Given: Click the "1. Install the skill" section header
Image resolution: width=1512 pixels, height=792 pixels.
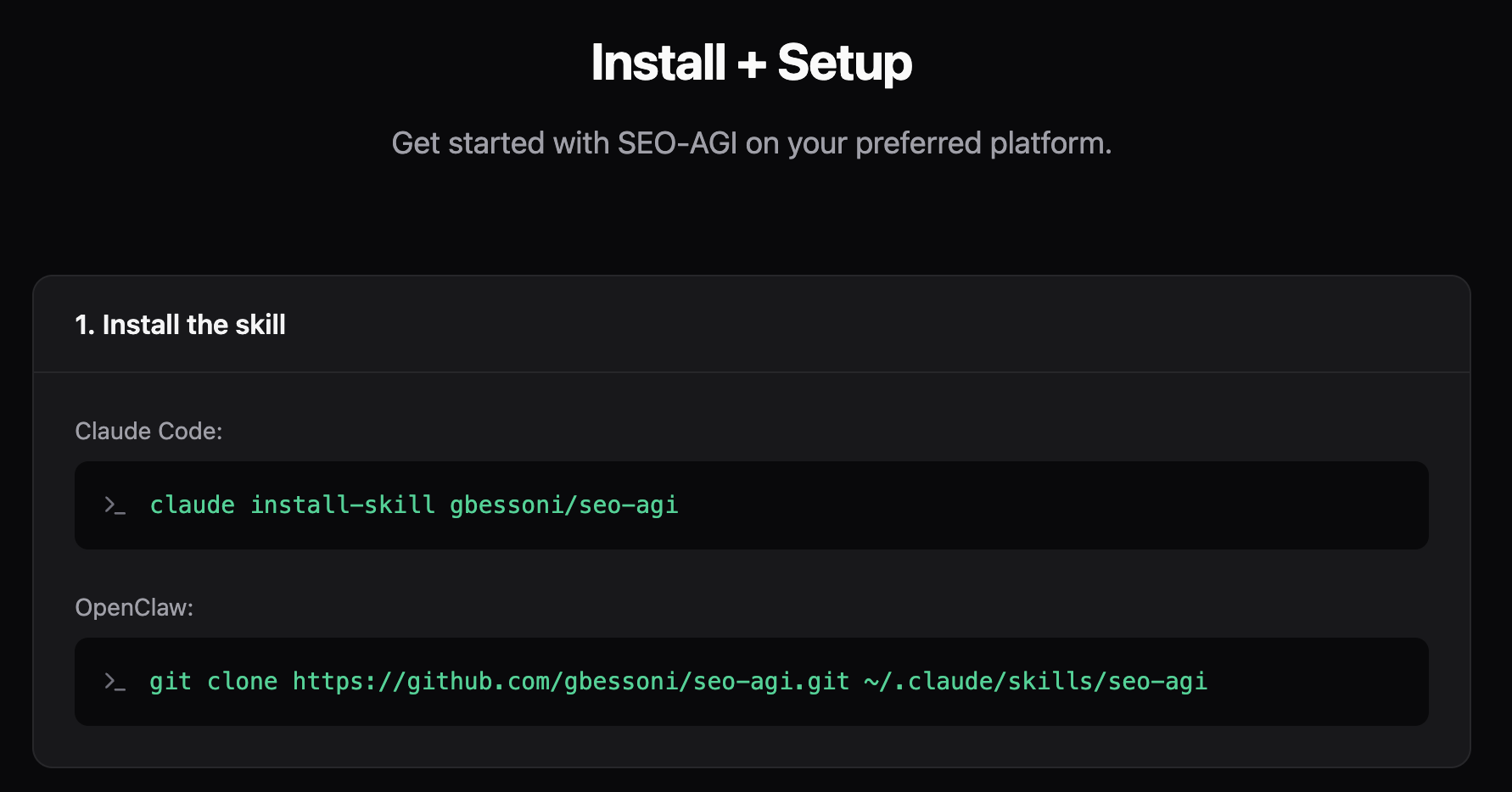Looking at the screenshot, I should pos(180,325).
